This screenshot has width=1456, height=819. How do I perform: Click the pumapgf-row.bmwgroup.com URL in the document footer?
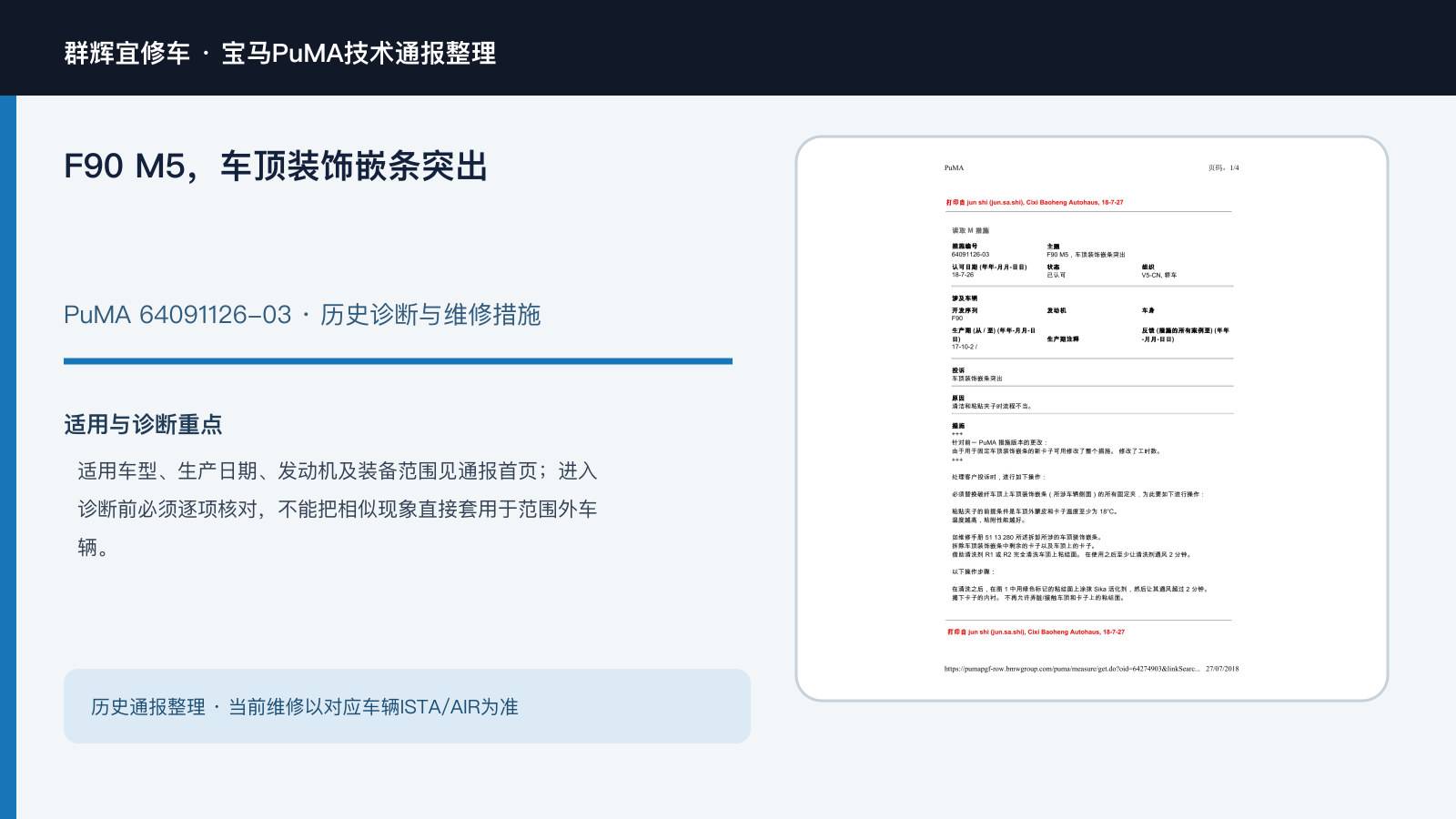tap(1071, 669)
